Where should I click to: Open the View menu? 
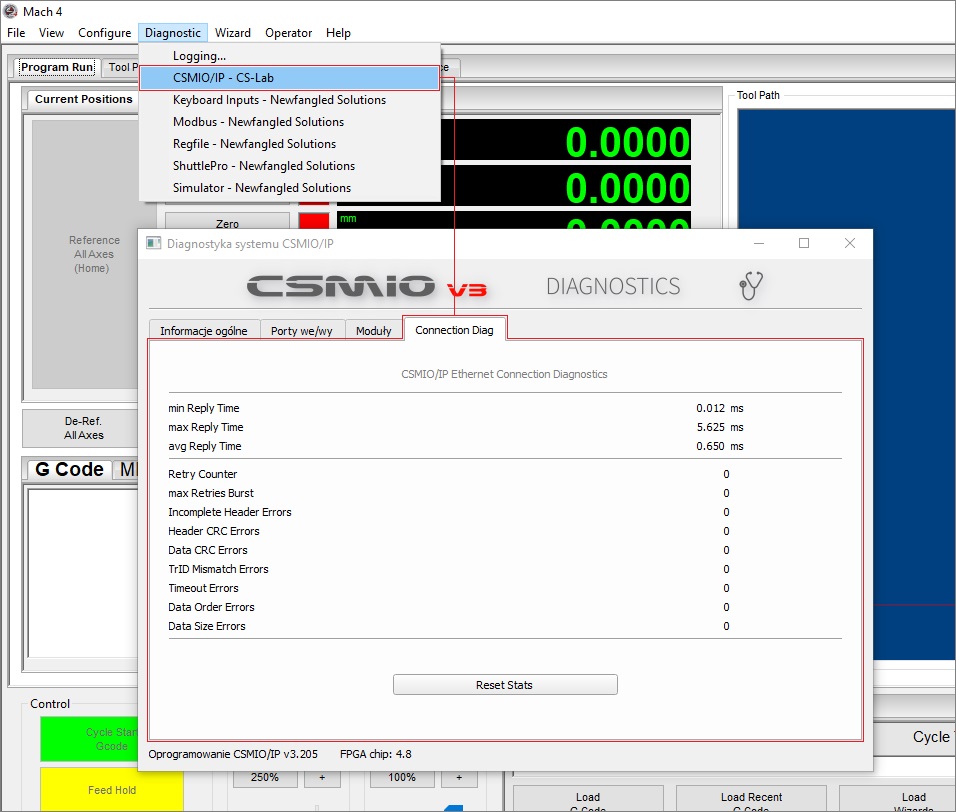[51, 33]
